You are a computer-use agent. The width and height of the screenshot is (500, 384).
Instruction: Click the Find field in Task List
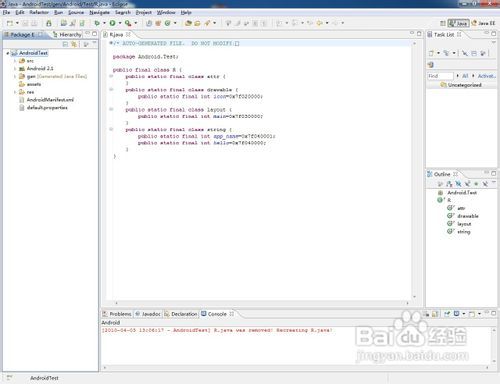[x=440, y=76]
